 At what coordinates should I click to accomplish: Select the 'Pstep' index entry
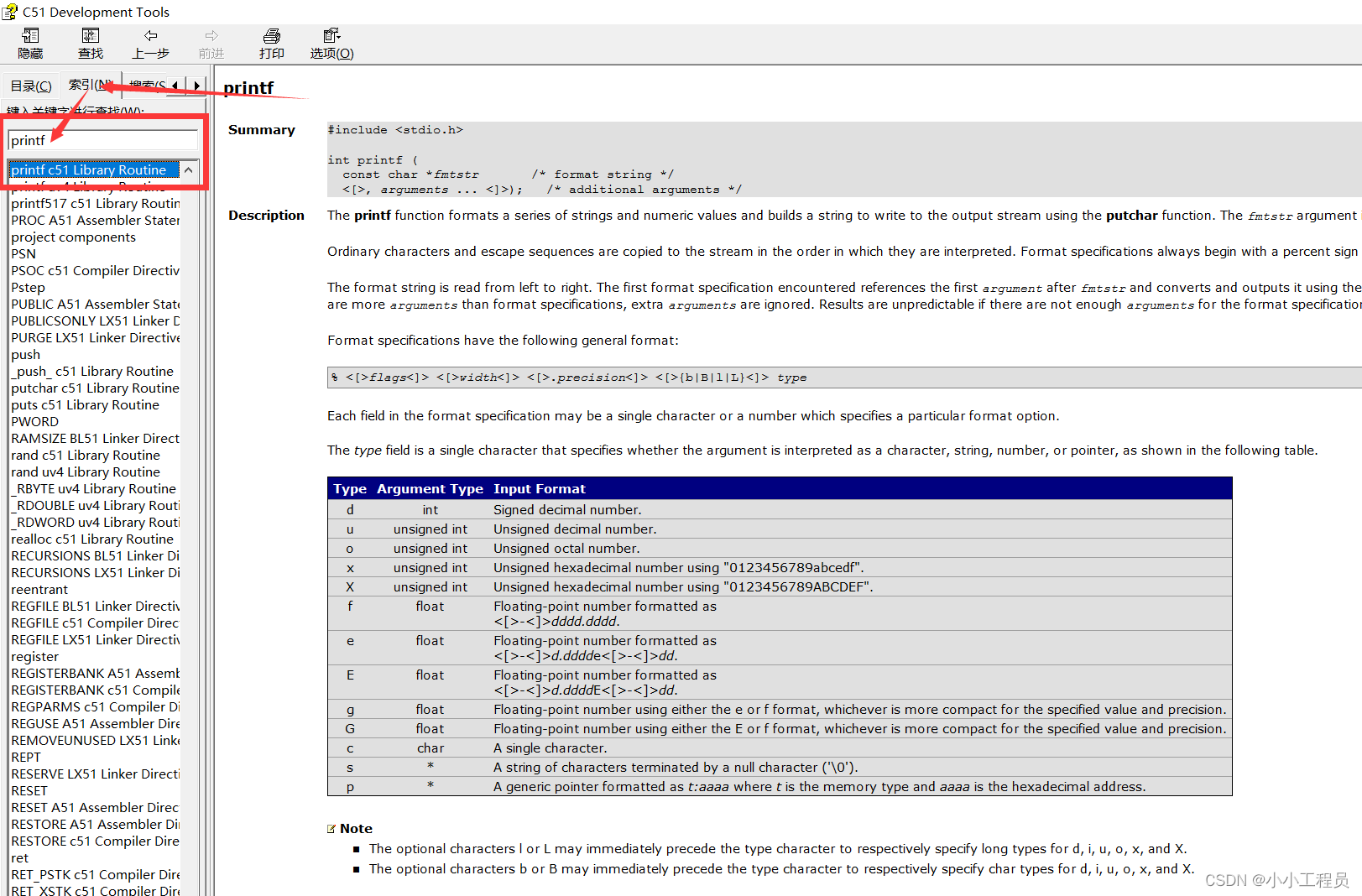pos(29,287)
